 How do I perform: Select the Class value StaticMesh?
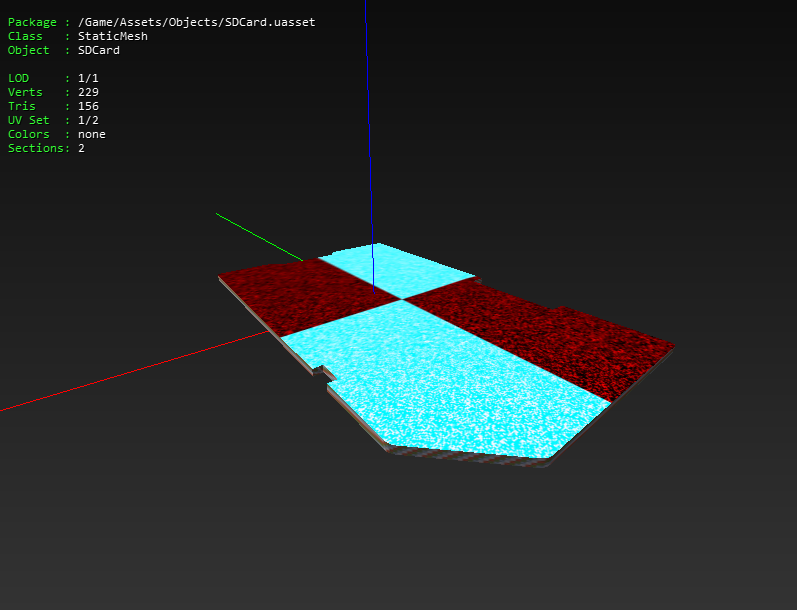coord(113,36)
